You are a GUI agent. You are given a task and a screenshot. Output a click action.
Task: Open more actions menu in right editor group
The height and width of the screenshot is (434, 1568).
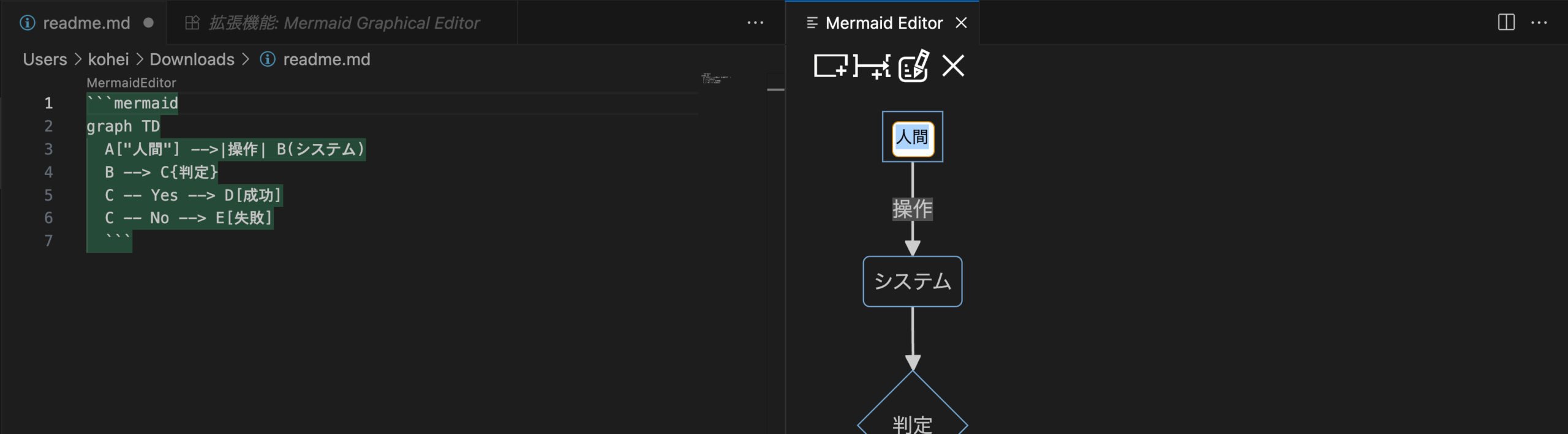click(1539, 23)
